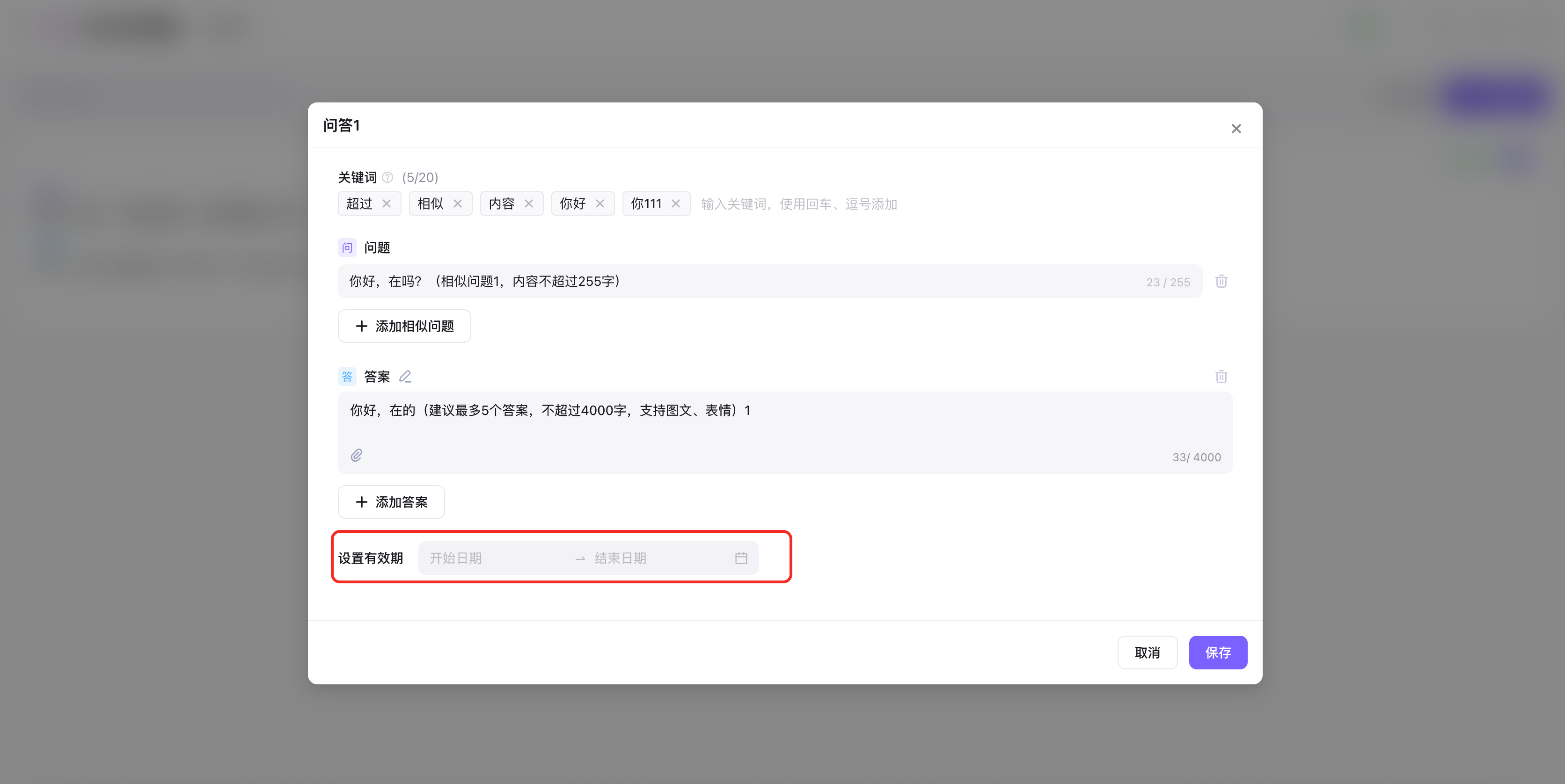The width and height of the screenshot is (1565, 784).
Task: Click 添加答案 button
Action: point(391,502)
